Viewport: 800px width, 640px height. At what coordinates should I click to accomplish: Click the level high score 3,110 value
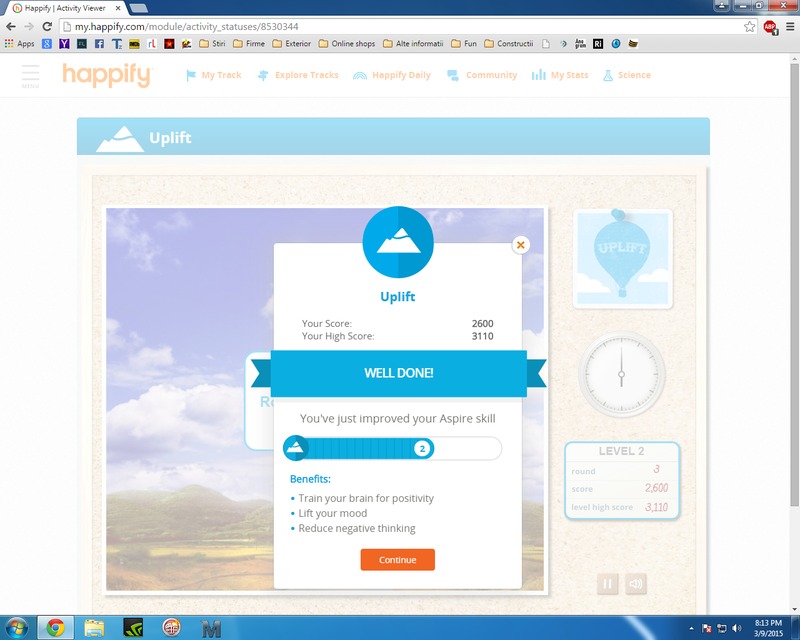click(x=656, y=507)
